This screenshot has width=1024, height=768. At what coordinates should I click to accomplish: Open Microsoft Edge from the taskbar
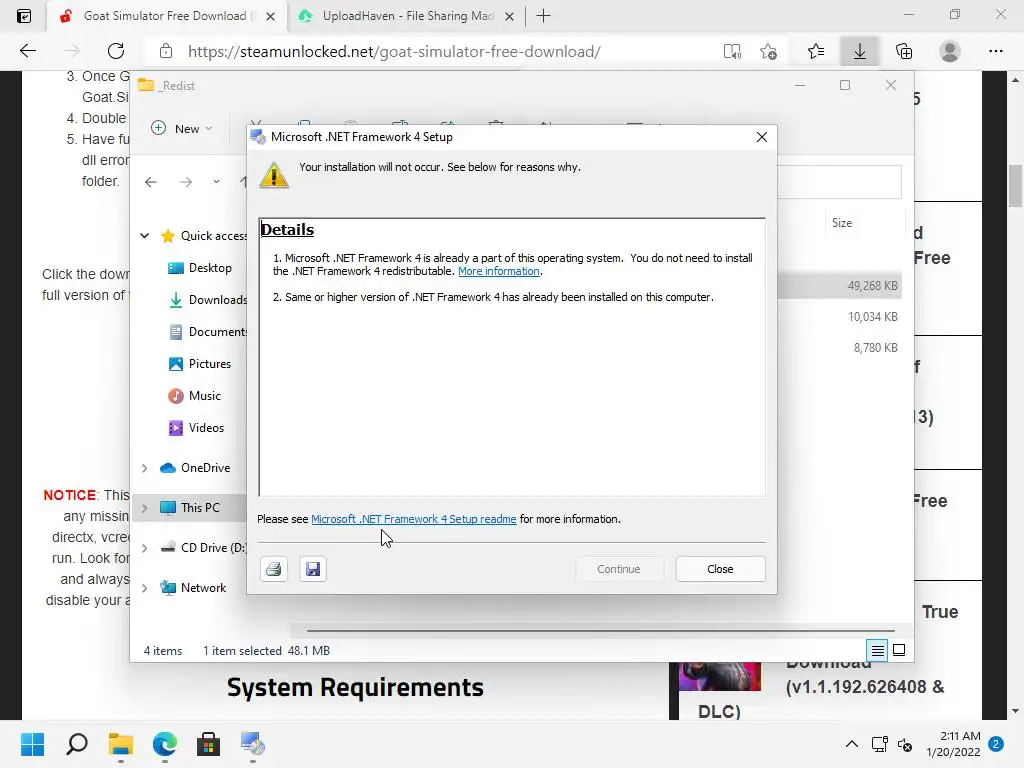coord(165,744)
